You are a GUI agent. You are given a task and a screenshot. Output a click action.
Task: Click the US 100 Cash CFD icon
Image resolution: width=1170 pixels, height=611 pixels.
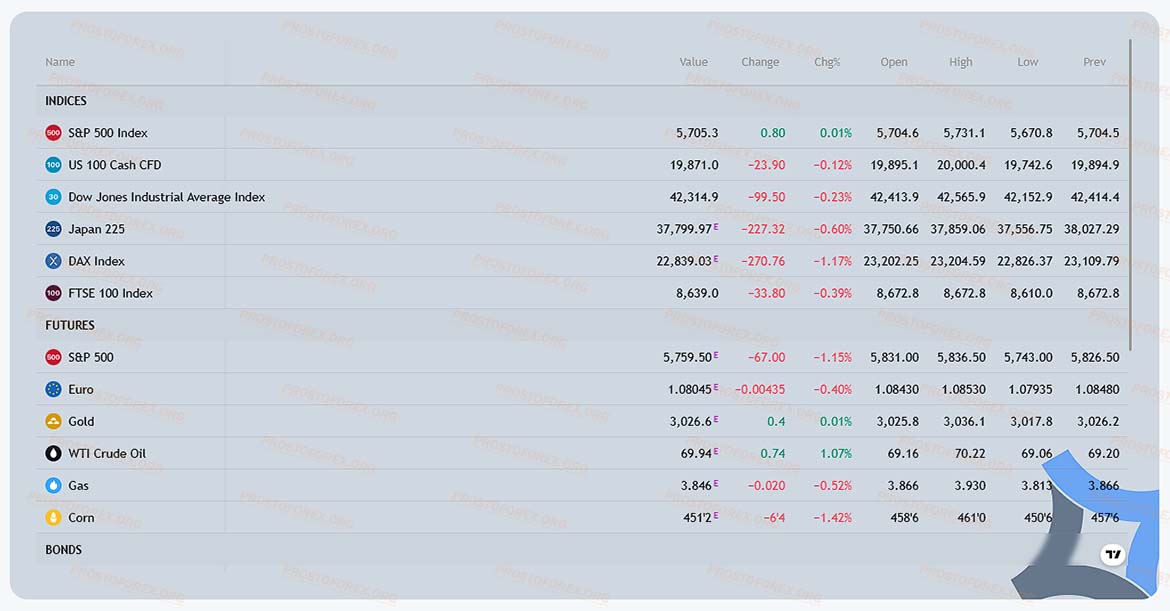(53, 165)
